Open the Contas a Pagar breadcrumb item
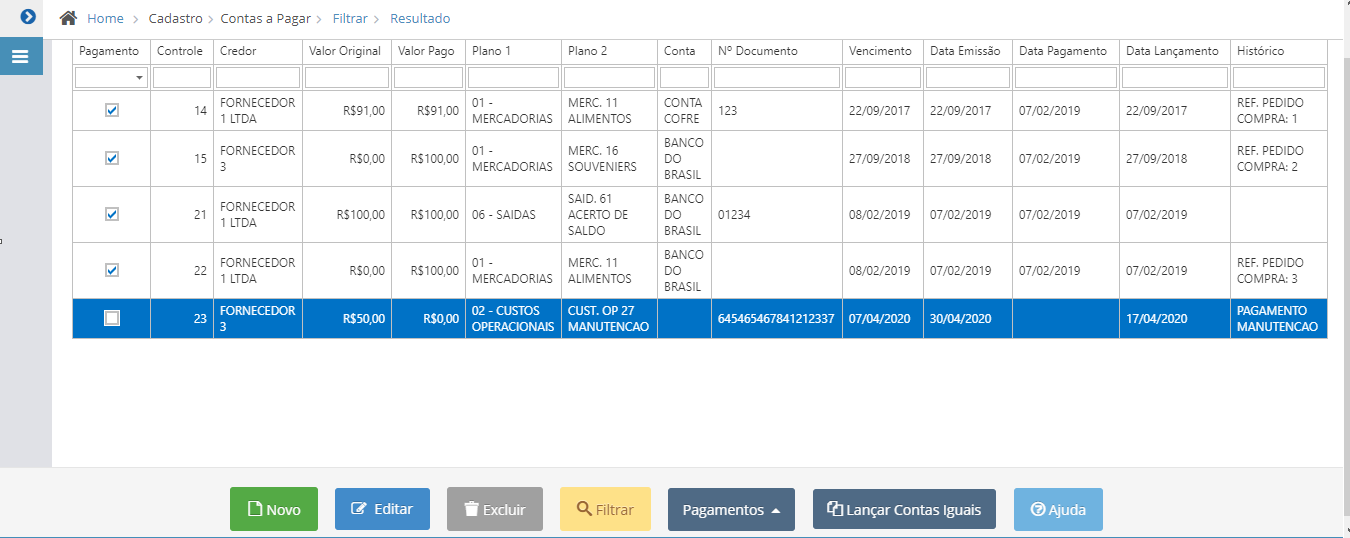Image resolution: width=1350 pixels, height=538 pixels. [x=265, y=19]
